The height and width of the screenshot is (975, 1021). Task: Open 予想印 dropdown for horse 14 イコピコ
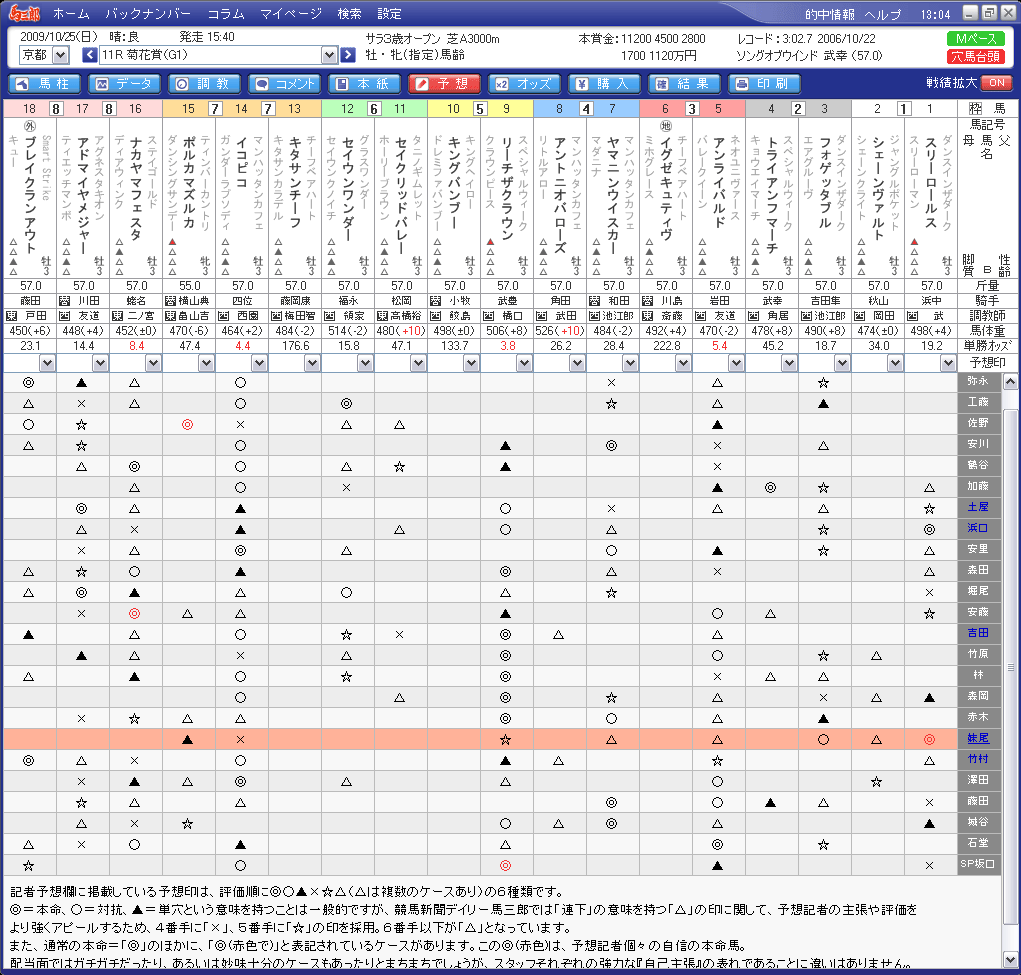pyautogui.click(x=259, y=363)
